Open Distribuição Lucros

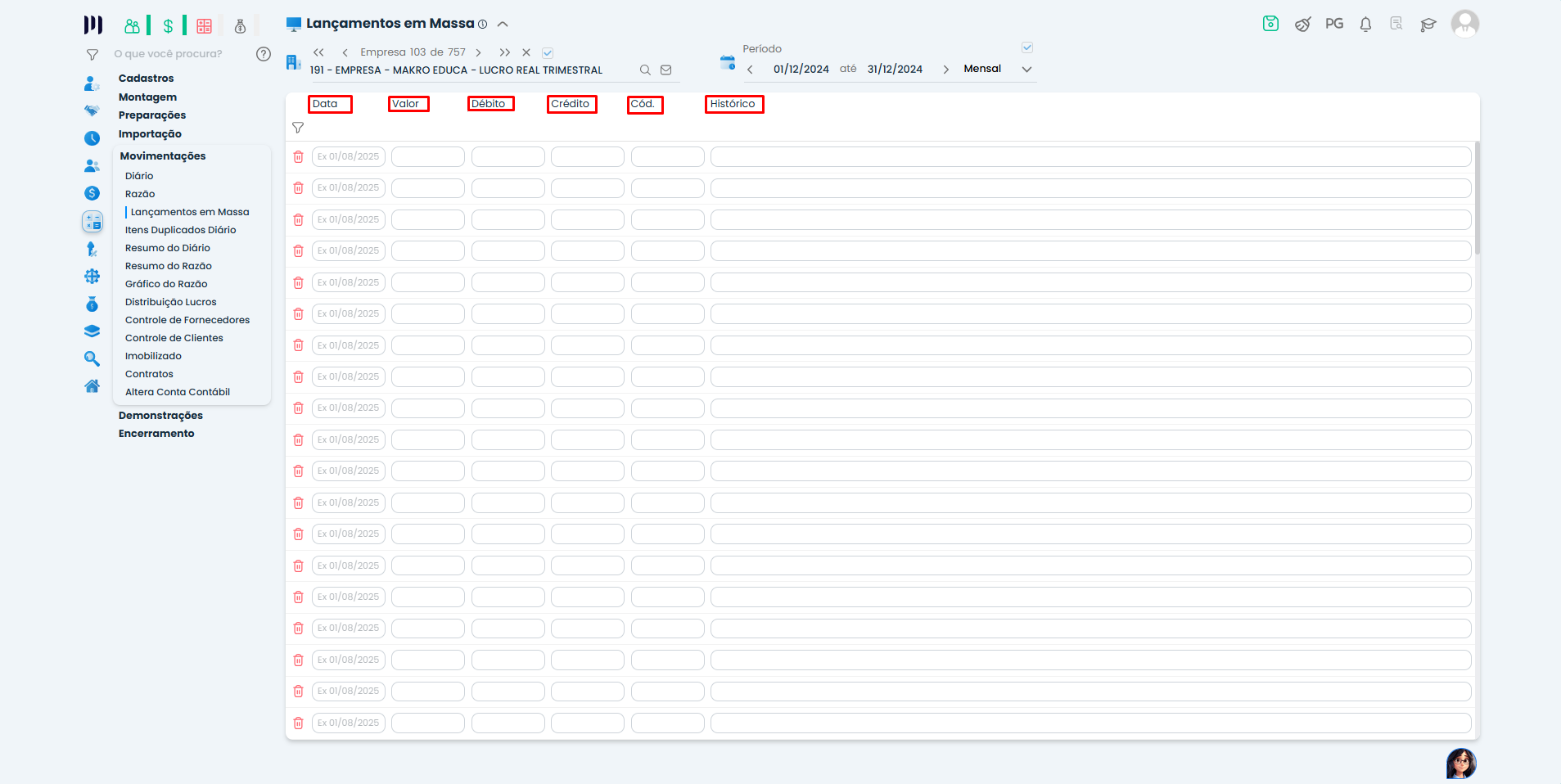171,302
